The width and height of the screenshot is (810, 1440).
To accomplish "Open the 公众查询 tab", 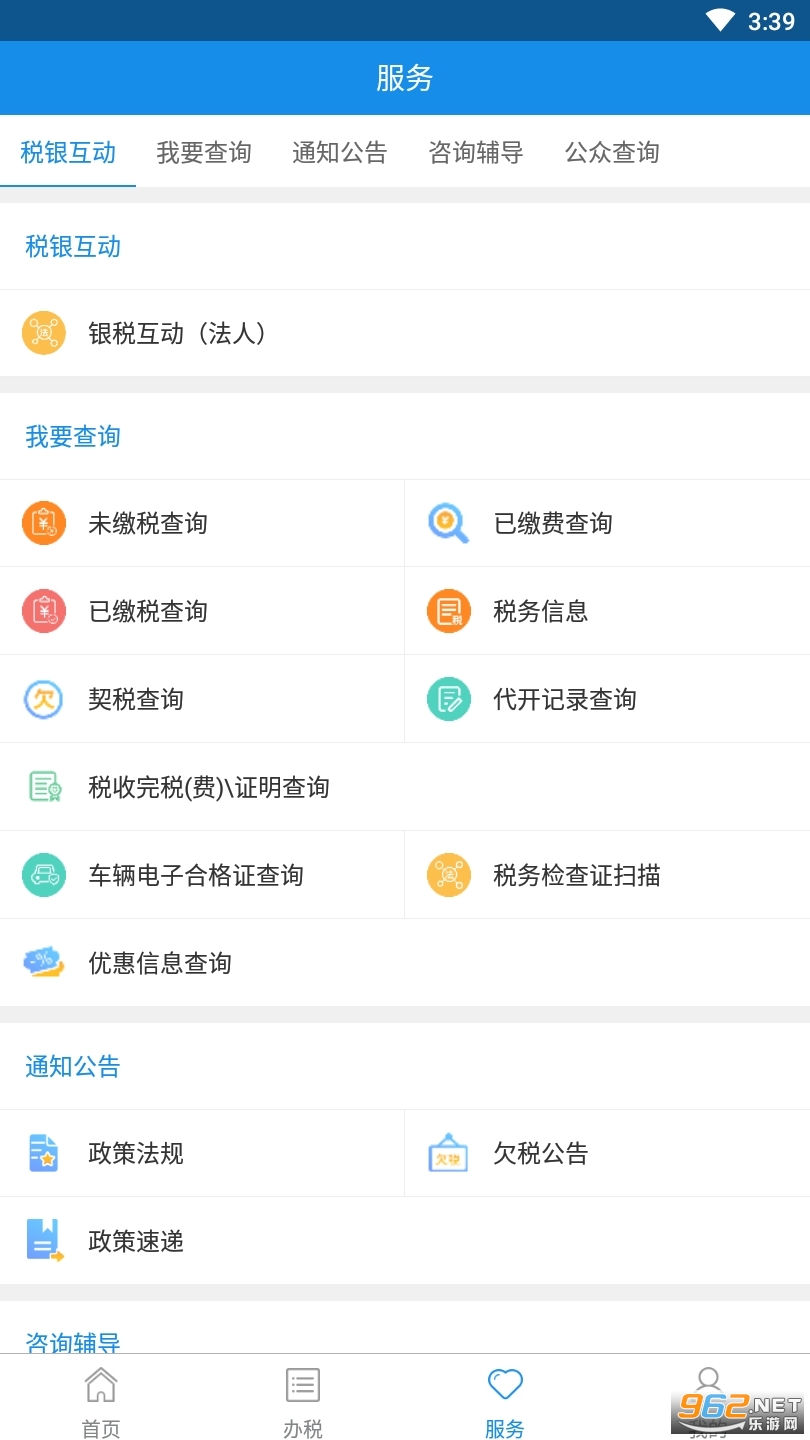I will pos(612,152).
